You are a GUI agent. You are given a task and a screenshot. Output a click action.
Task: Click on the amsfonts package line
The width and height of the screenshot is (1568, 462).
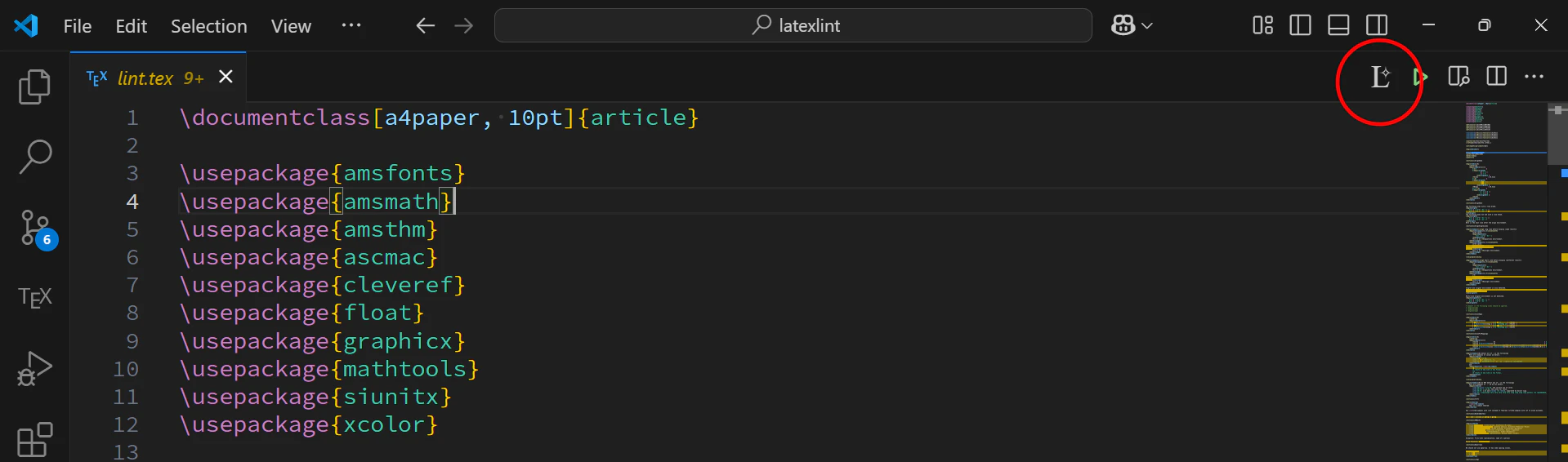[322, 173]
